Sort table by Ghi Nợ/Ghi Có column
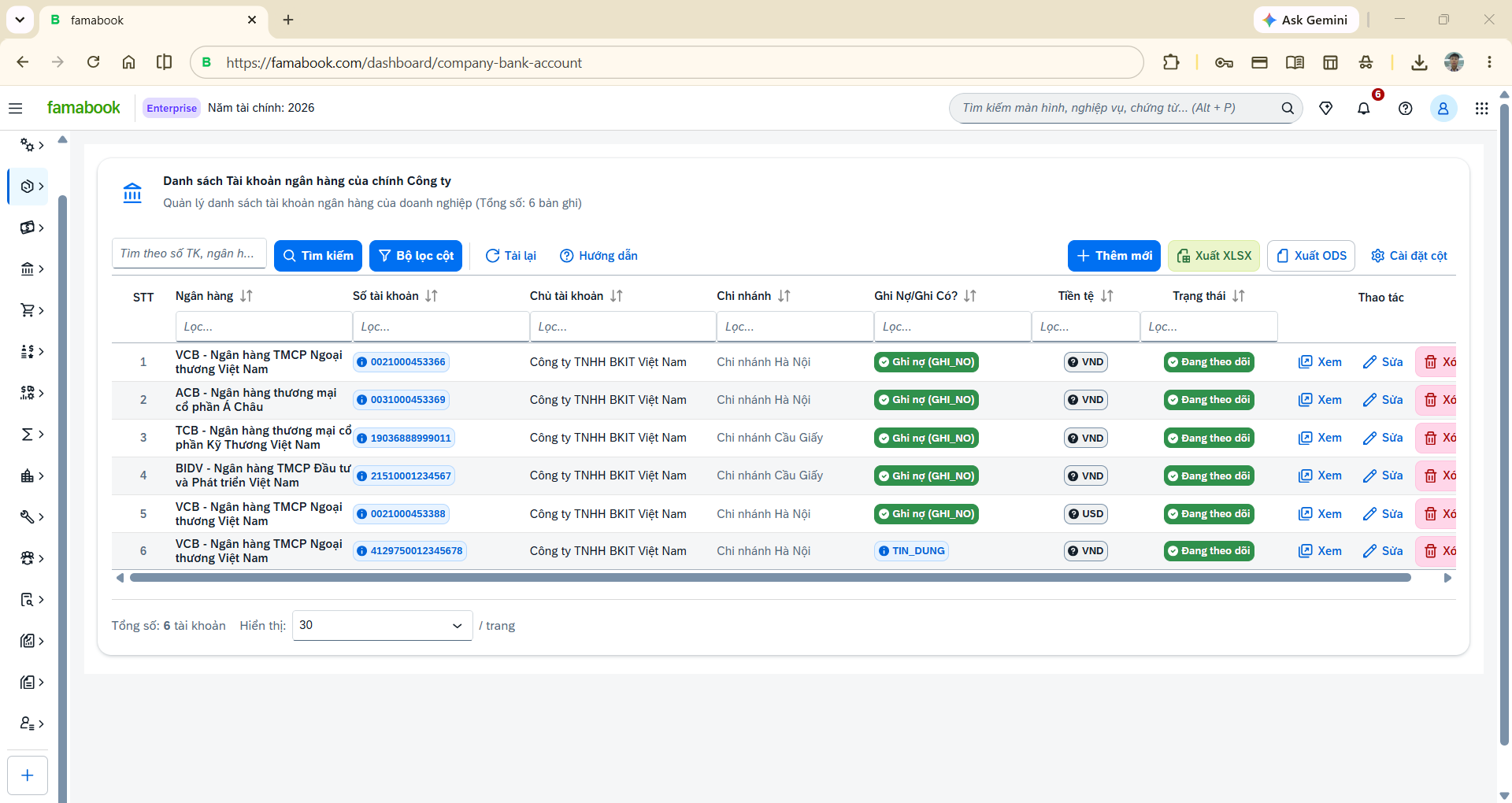 click(x=970, y=296)
